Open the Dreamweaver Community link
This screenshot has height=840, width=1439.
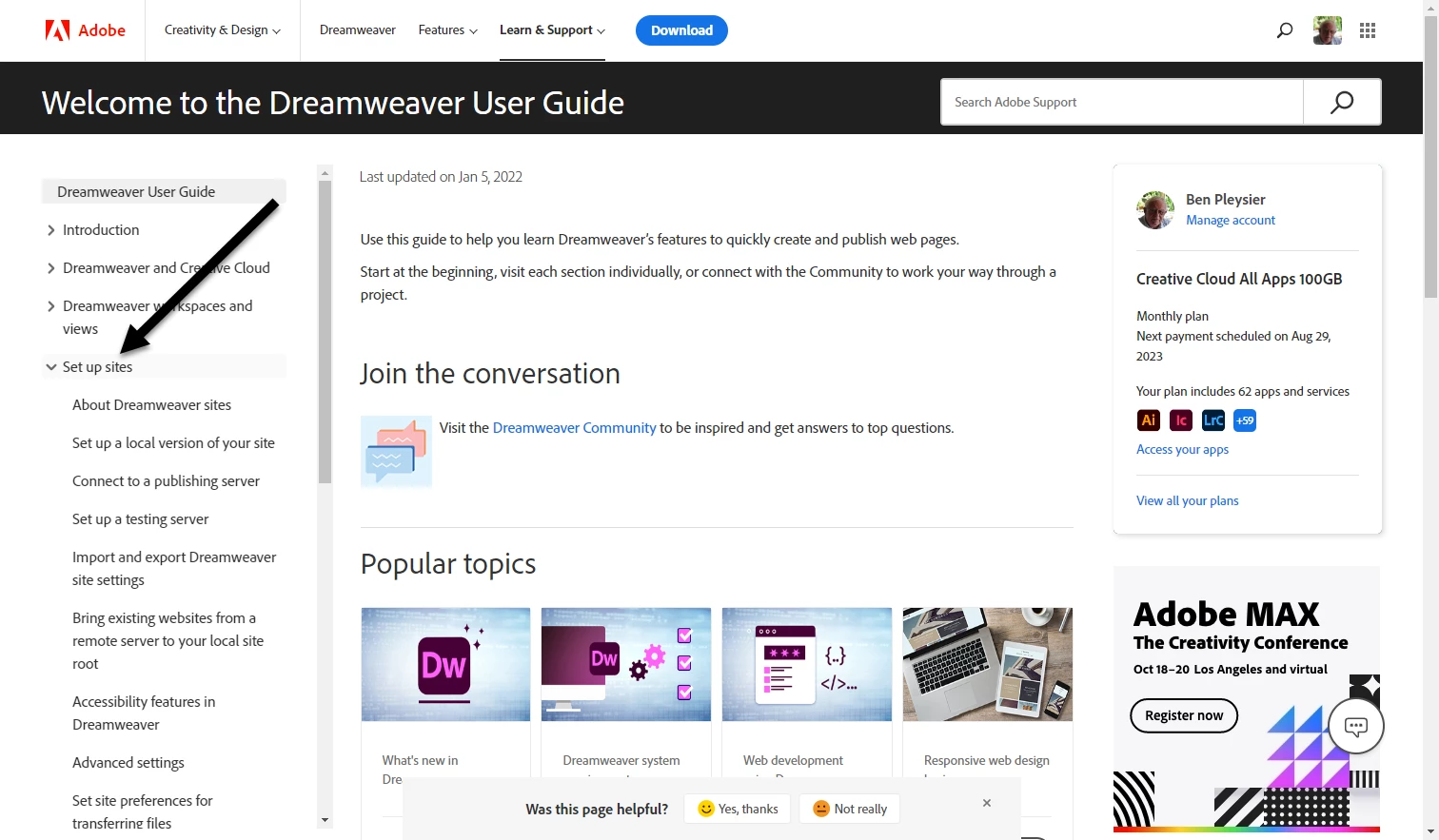pos(574,428)
